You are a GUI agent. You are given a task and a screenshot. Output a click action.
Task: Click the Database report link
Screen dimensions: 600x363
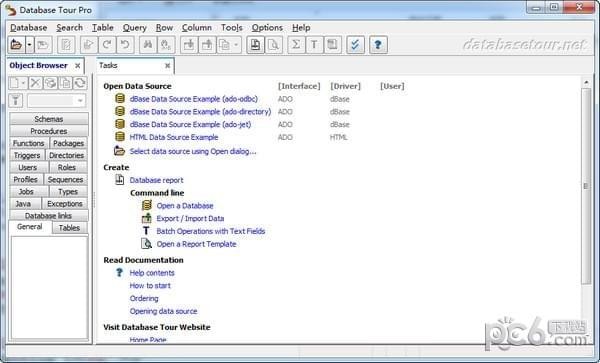(157, 180)
